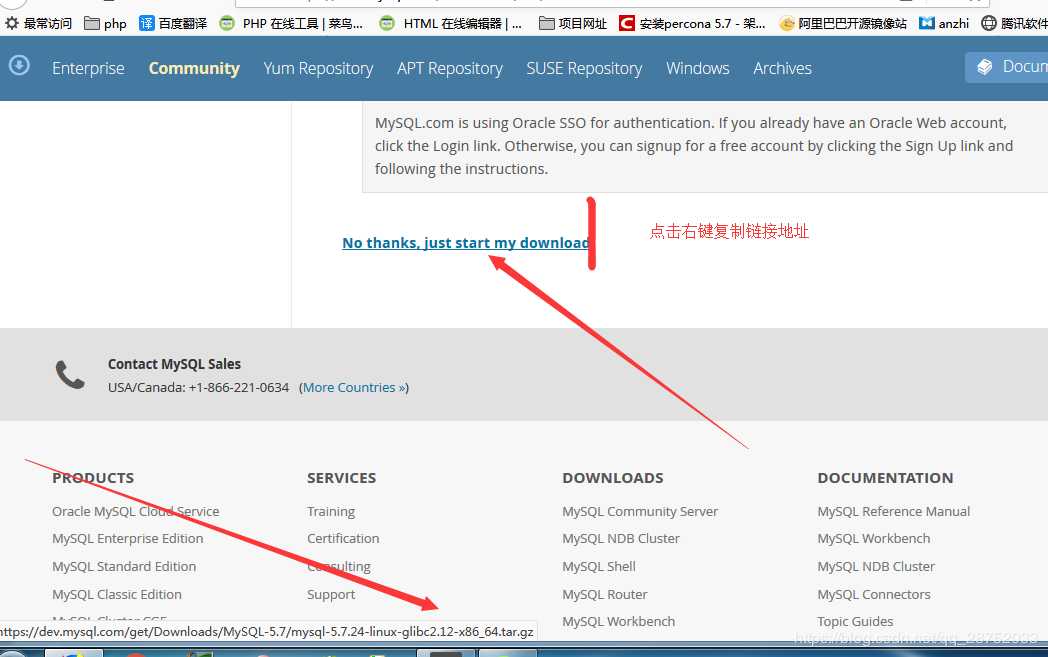Screen dimensions: 1048x657
Task: Click the Documentation button with book icon
Action: coord(1007,67)
